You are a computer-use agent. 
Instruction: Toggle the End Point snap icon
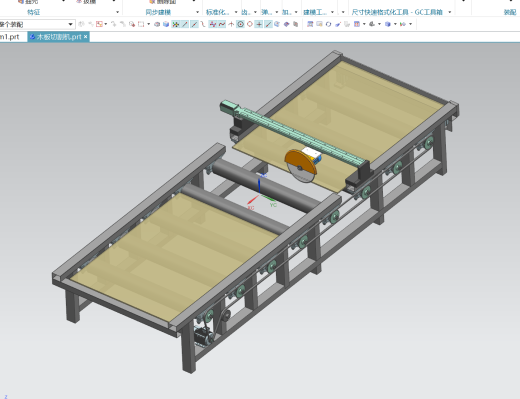pos(184,24)
